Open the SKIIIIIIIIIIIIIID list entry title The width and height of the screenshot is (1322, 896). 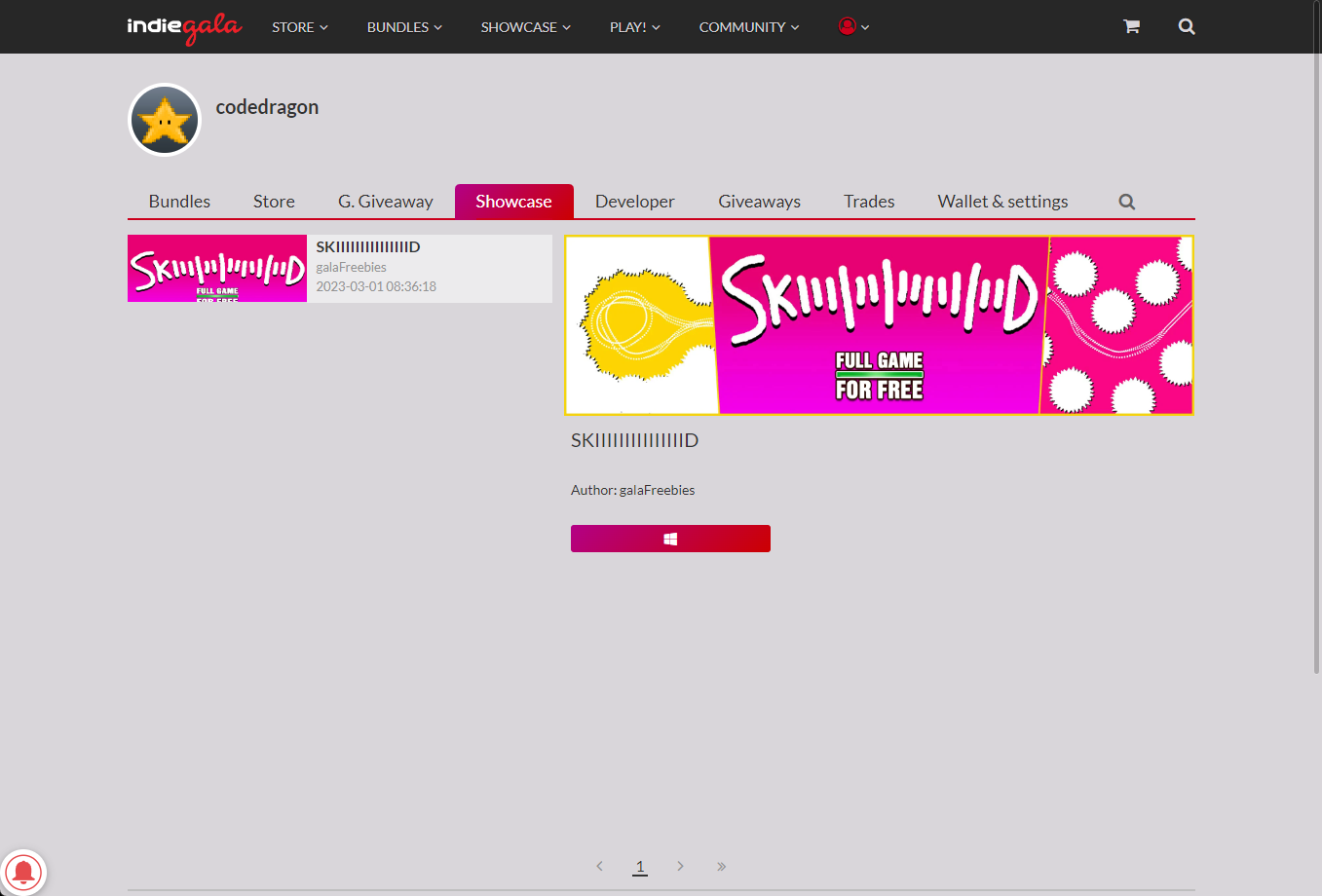[x=368, y=247]
